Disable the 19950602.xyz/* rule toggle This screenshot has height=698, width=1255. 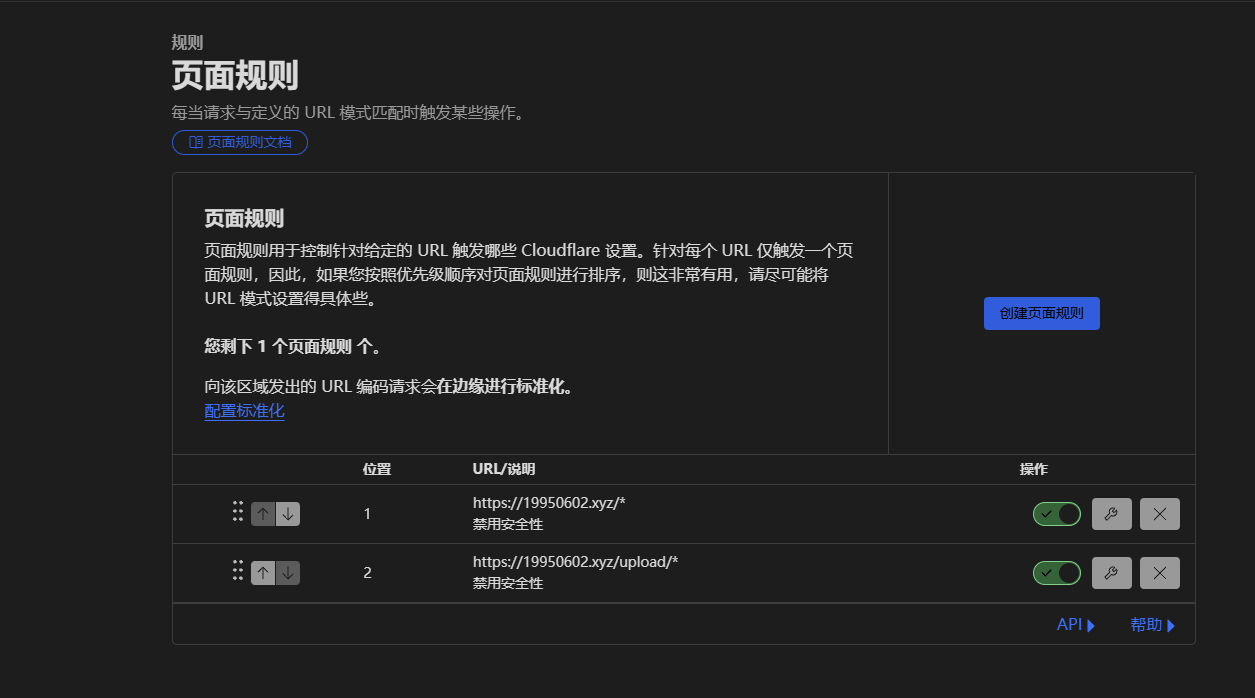tap(1057, 514)
